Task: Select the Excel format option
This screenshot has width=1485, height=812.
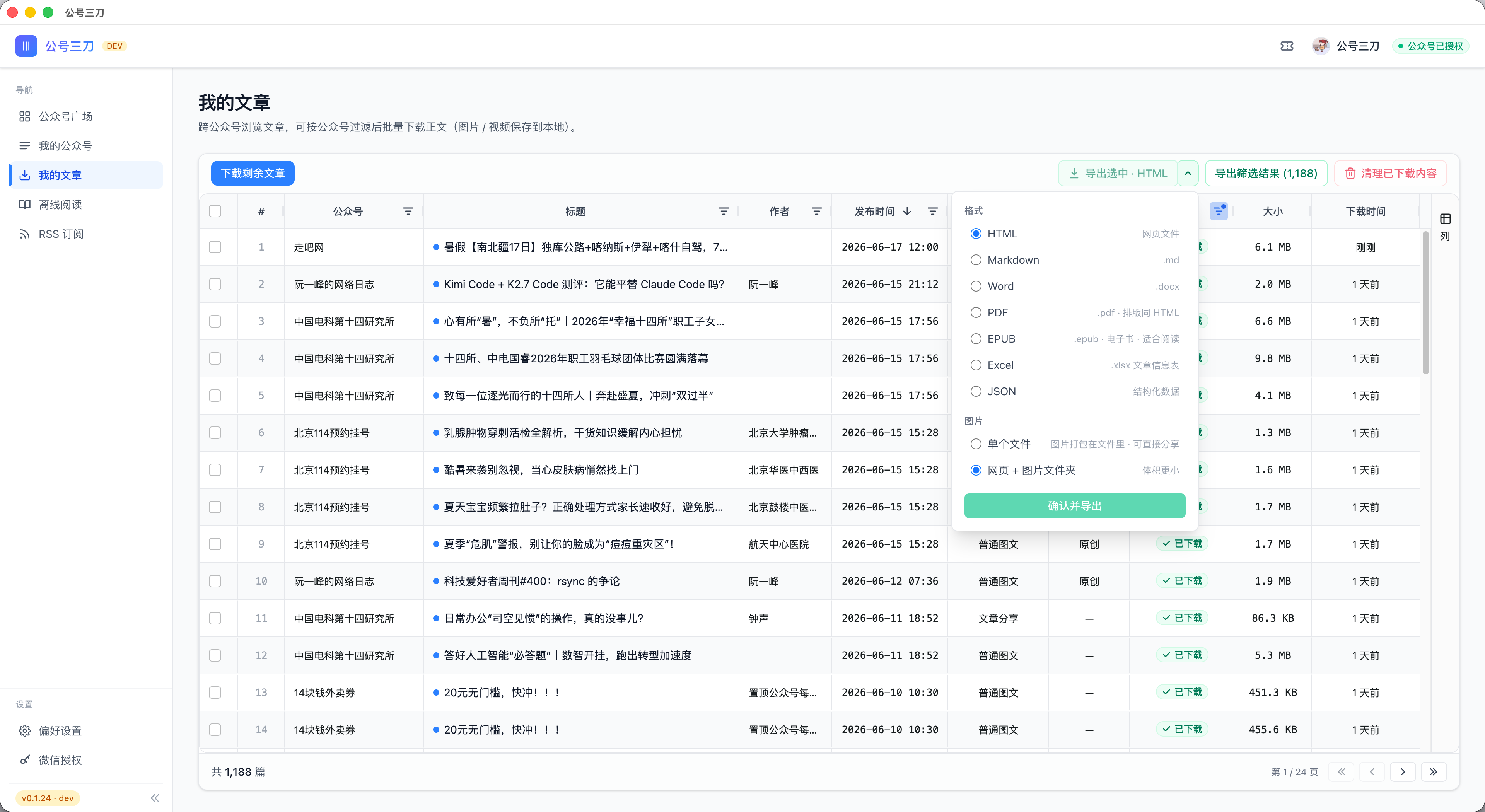Action: 1075,365
